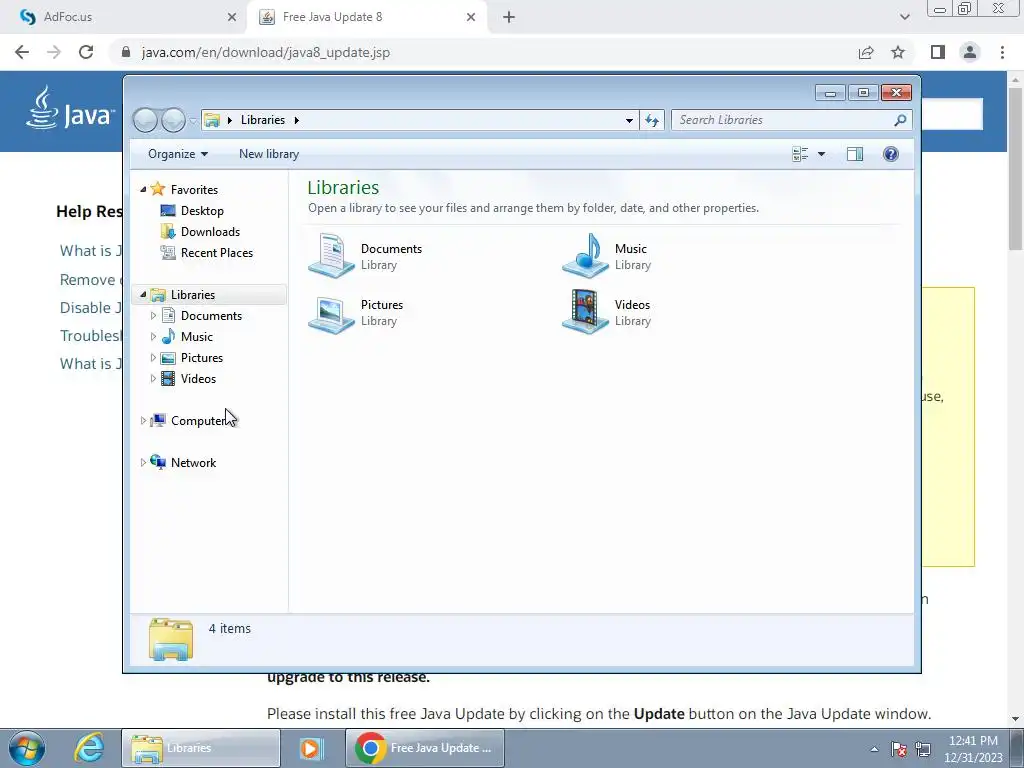Click the Explorer Back navigation button

point(145,120)
